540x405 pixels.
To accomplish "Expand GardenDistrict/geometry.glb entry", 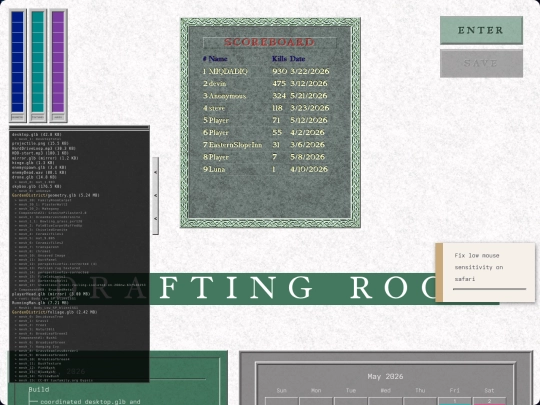I will click(x=55, y=195).
